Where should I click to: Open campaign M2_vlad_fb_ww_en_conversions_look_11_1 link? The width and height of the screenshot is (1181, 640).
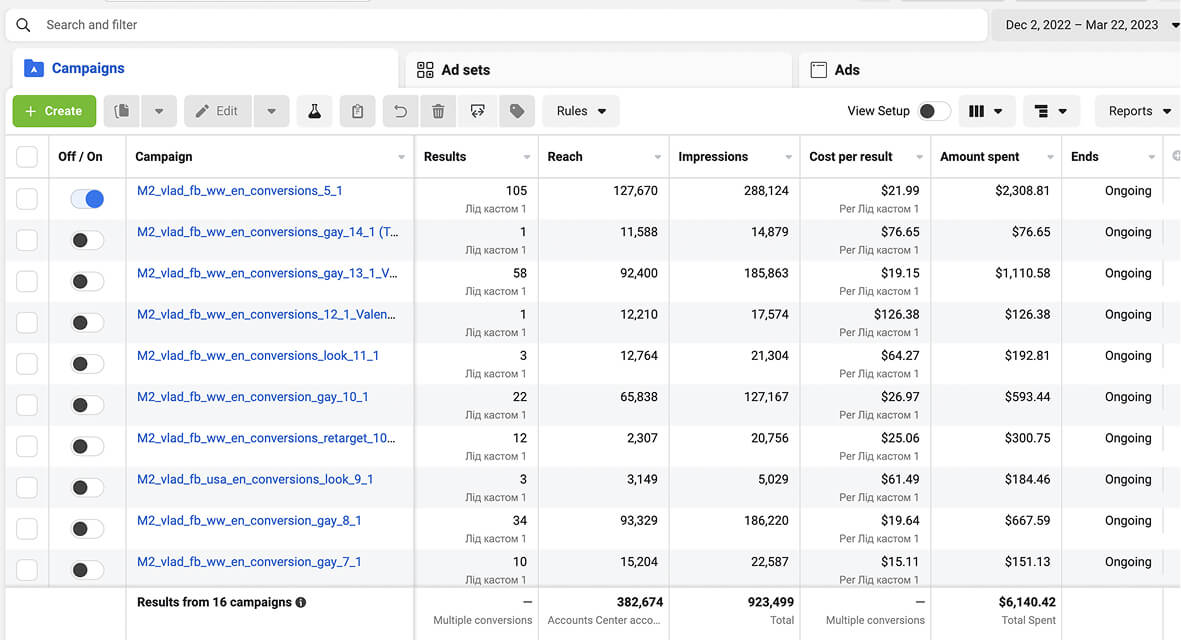tap(258, 355)
